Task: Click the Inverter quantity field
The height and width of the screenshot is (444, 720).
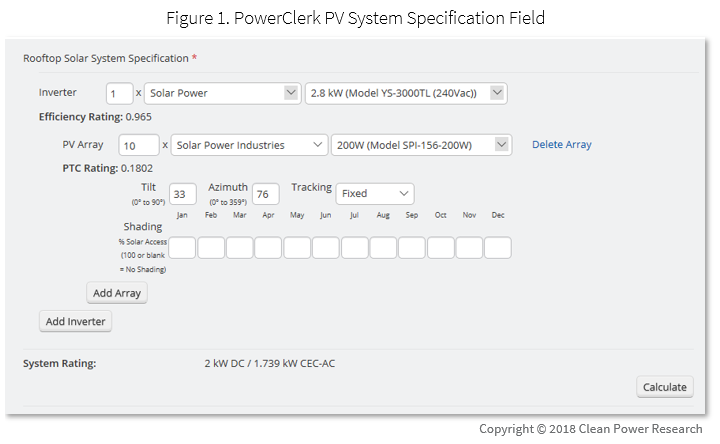Action: [x=120, y=94]
